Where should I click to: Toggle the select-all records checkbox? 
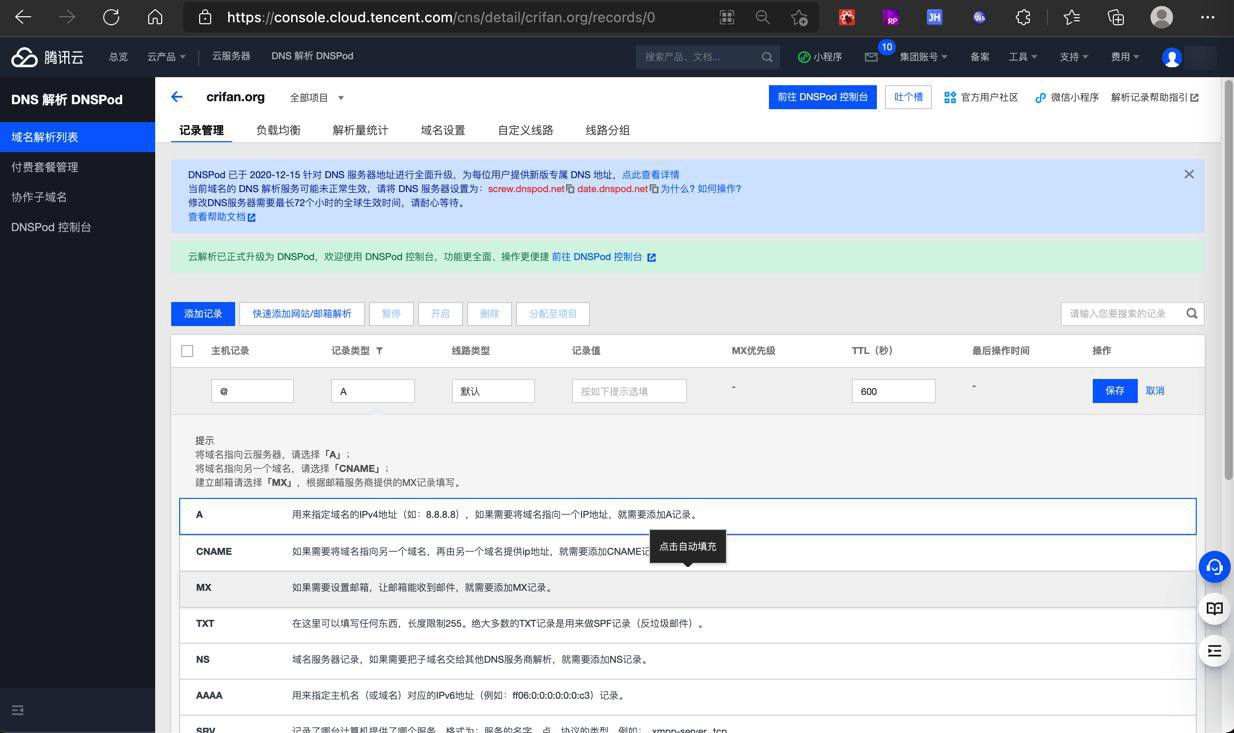pos(187,351)
